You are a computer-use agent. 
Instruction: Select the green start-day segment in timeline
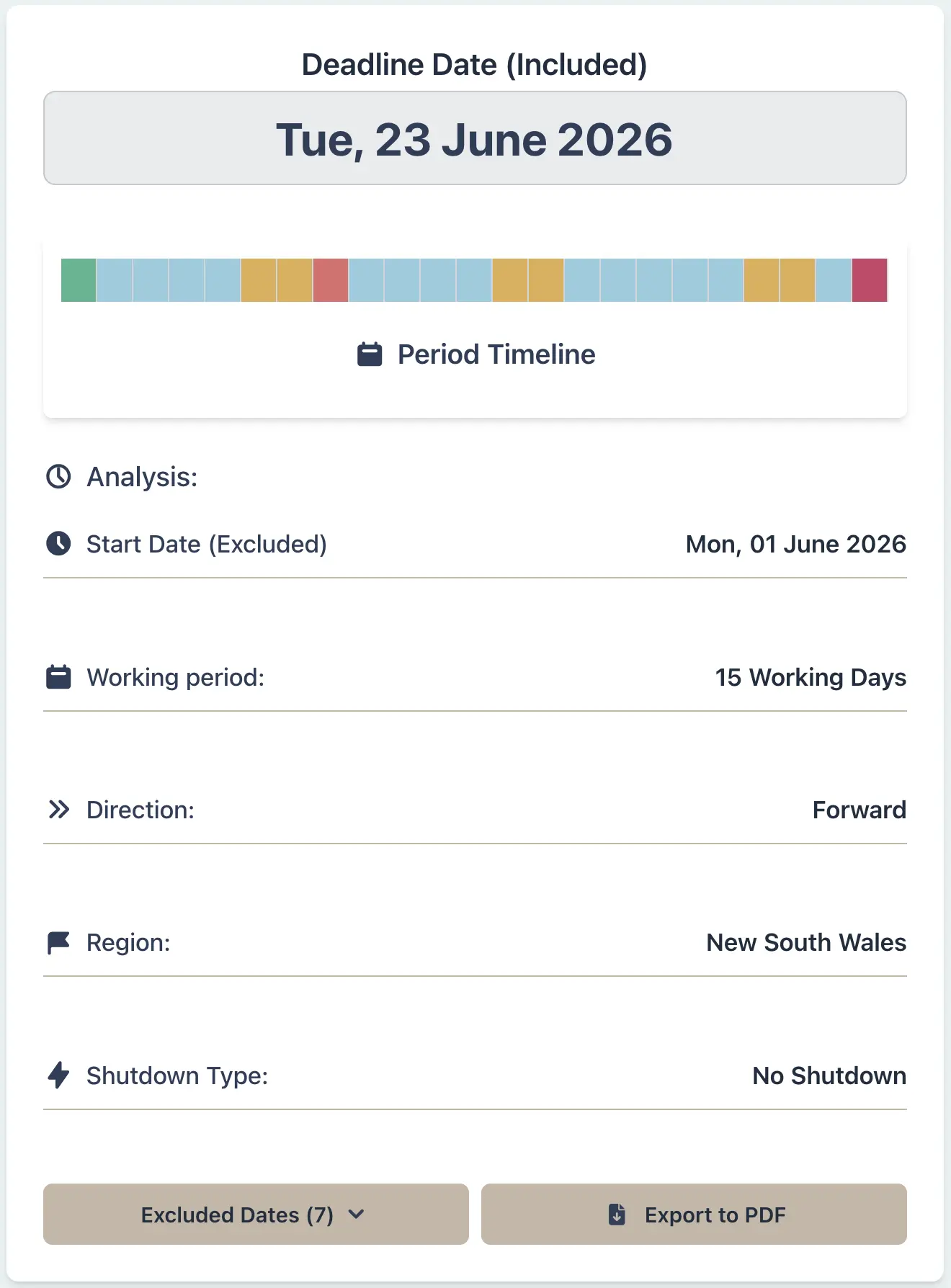(79, 280)
